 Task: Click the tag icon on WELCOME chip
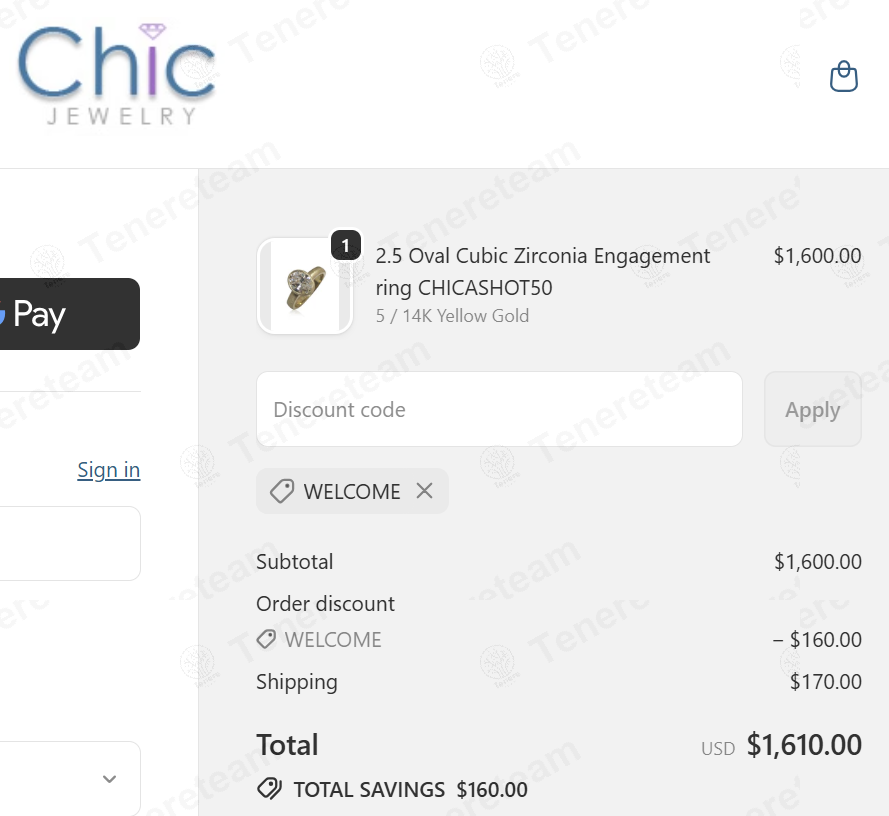pos(282,491)
